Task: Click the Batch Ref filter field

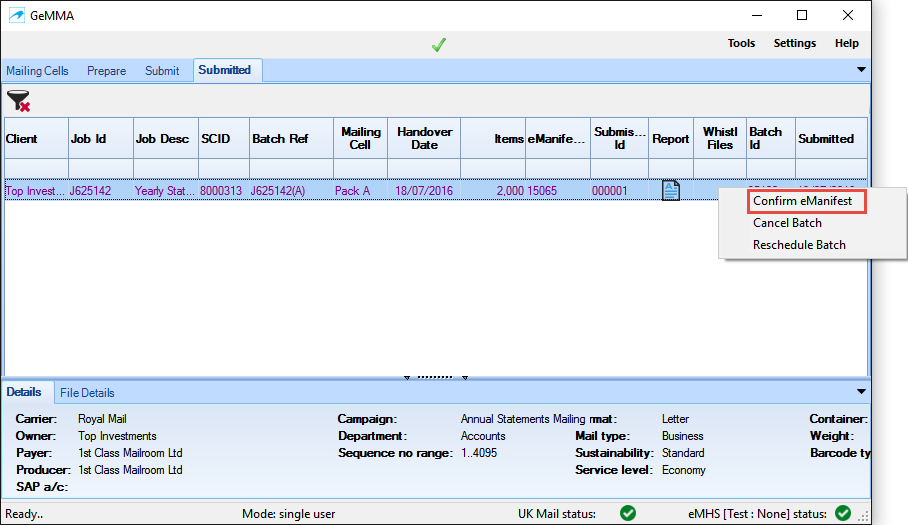Action: (x=291, y=168)
